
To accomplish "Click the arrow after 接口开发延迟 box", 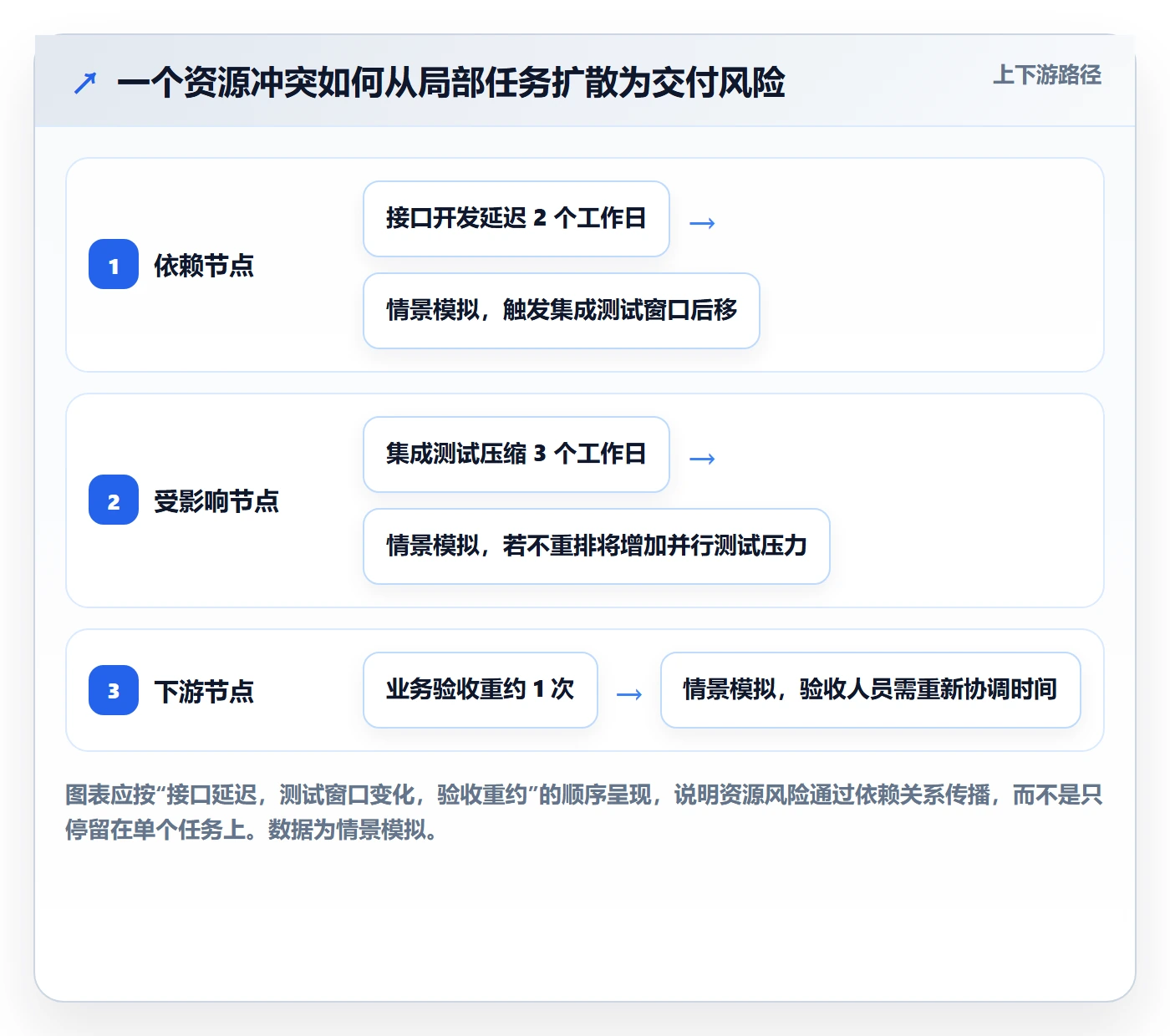I will pos(702,223).
